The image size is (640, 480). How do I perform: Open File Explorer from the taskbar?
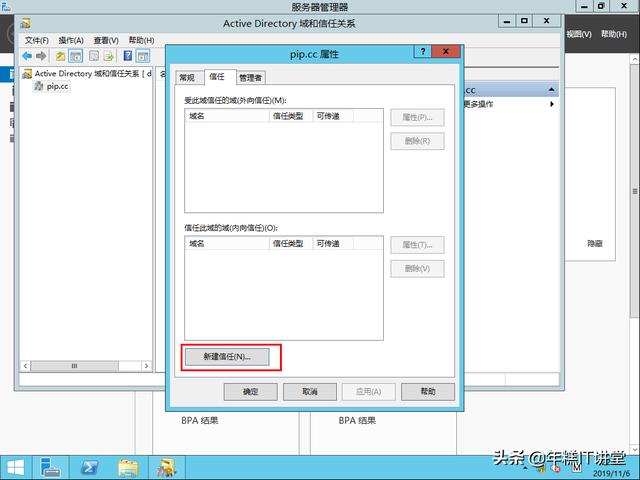point(128,468)
